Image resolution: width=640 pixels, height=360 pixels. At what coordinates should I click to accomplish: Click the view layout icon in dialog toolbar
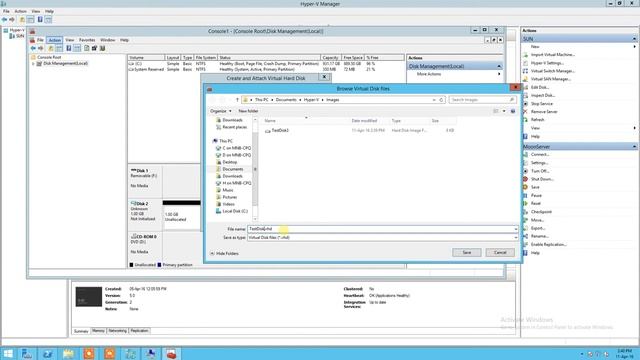click(x=496, y=111)
